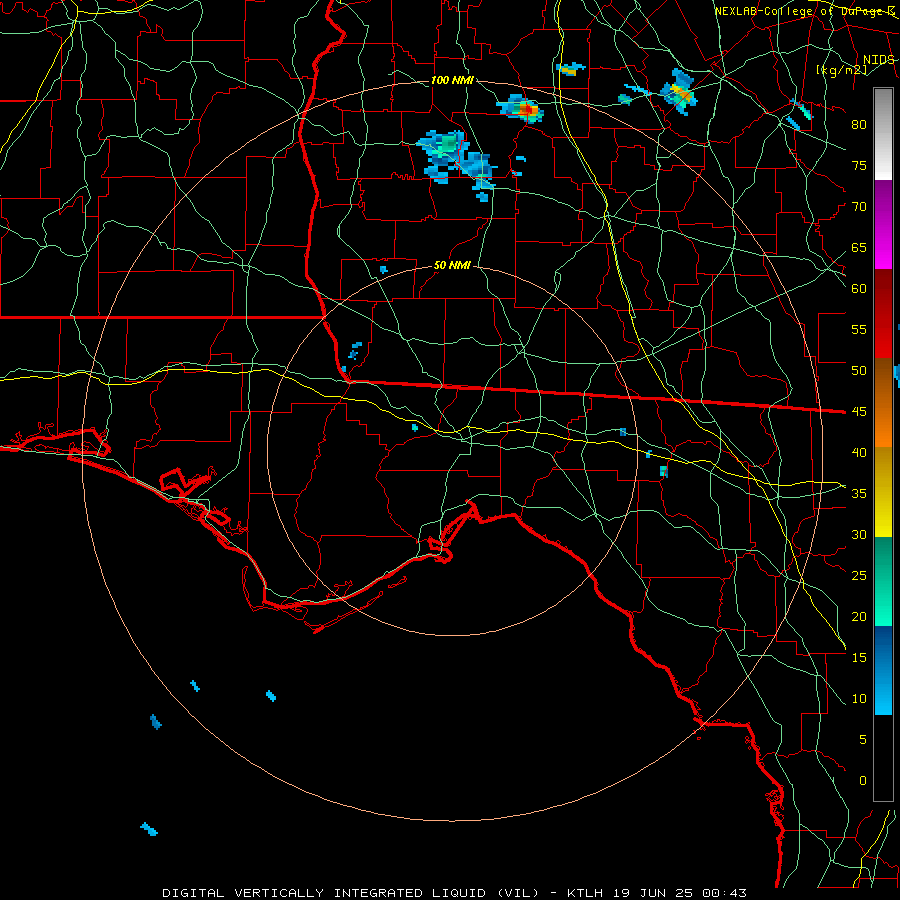Viewport: 900px width, 900px height.
Task: Click the 45 value on the scale
Action: 859,412
